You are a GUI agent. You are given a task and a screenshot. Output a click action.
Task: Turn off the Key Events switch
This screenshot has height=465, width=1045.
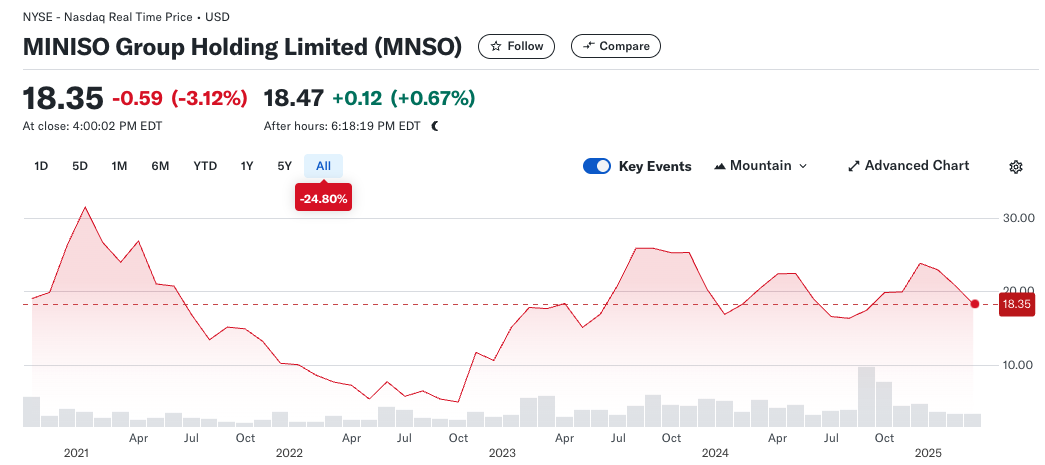coord(596,166)
